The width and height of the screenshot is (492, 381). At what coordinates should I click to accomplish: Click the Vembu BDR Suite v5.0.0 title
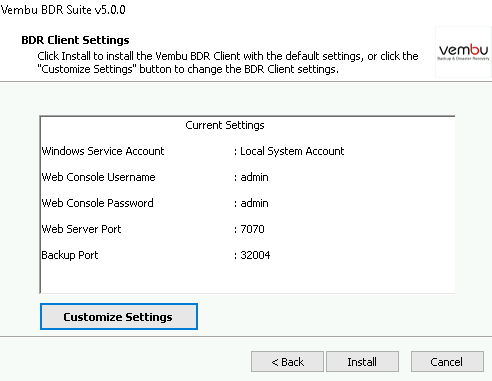63,10
